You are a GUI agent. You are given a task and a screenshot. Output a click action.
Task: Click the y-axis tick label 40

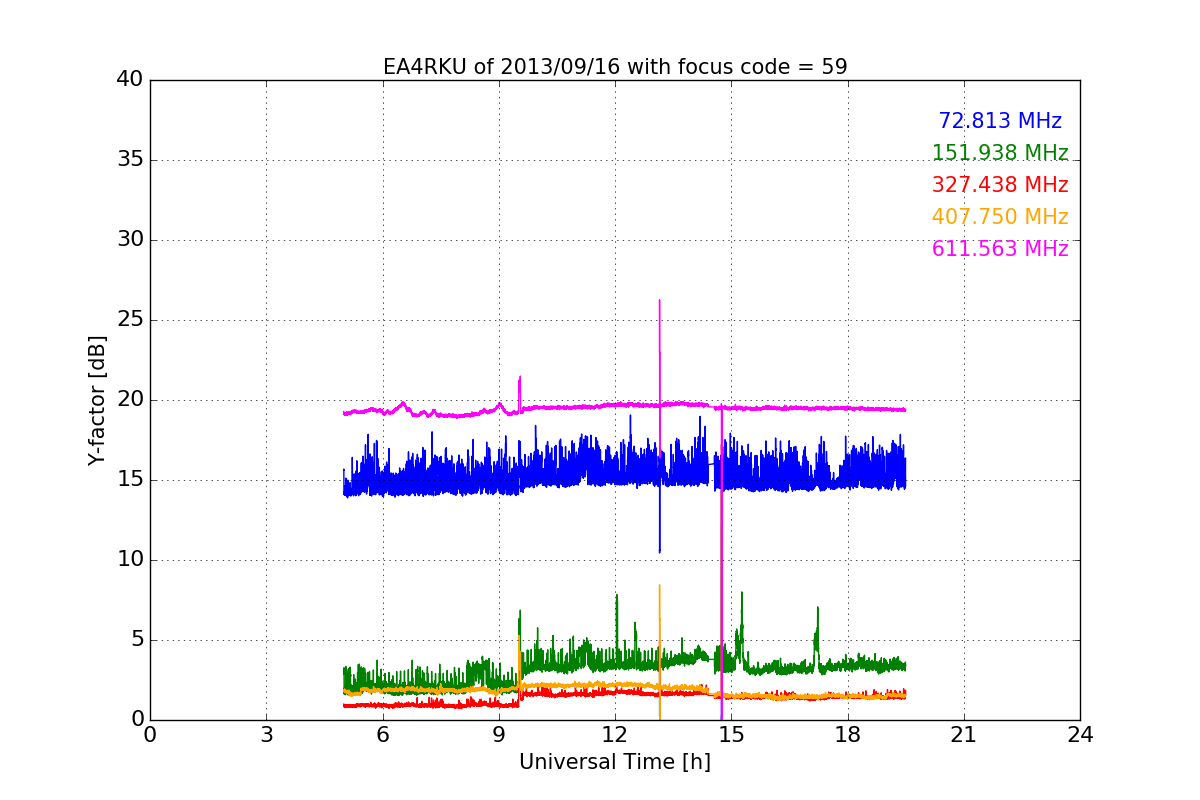130,80
